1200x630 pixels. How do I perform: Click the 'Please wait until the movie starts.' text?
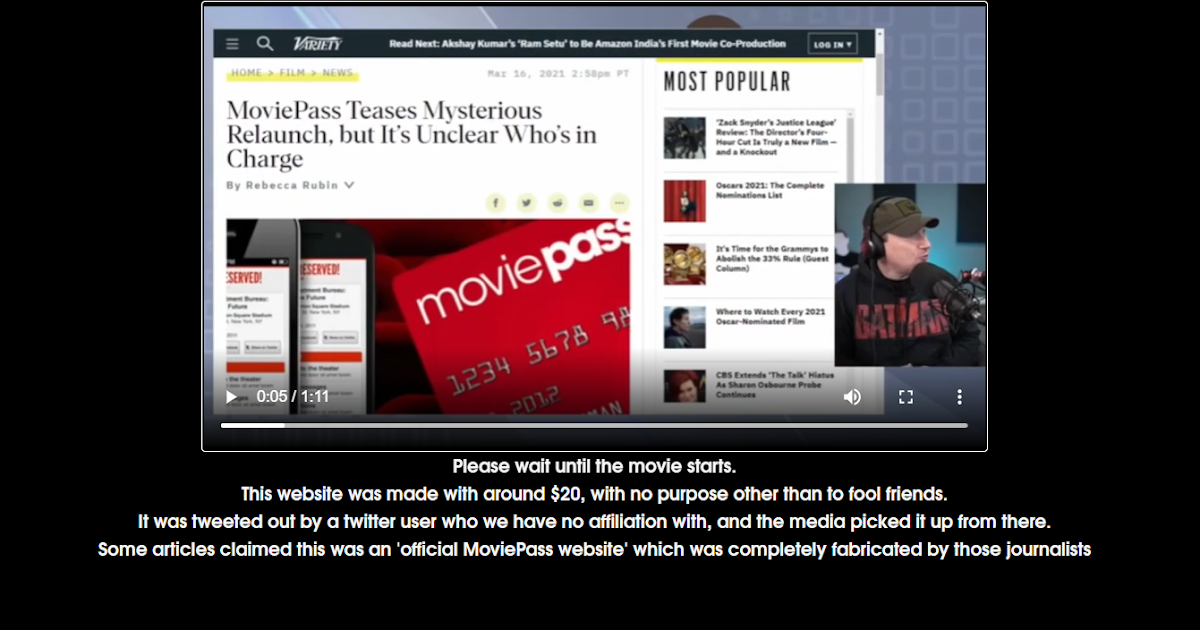594,466
